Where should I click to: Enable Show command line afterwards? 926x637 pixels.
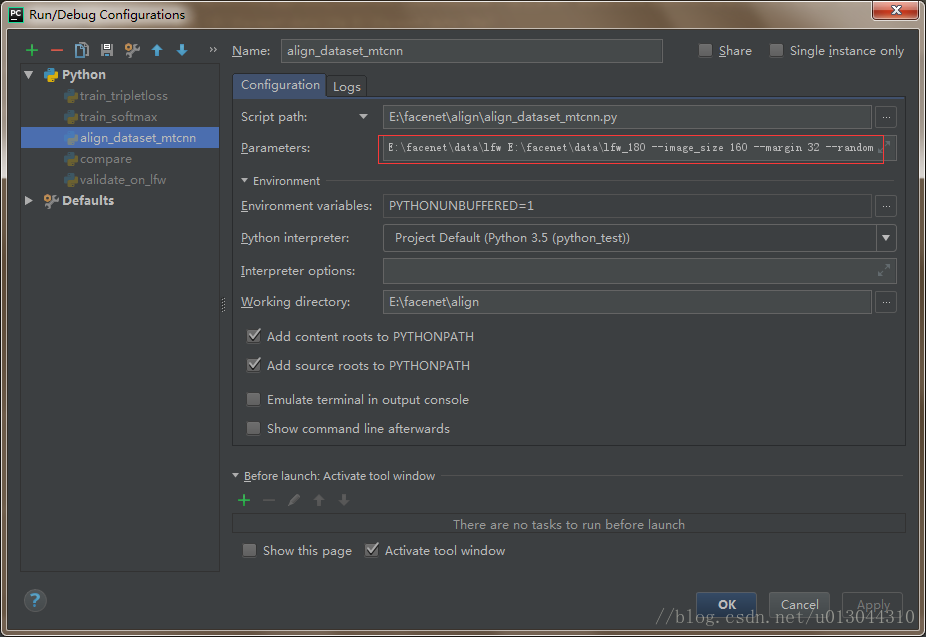point(253,429)
